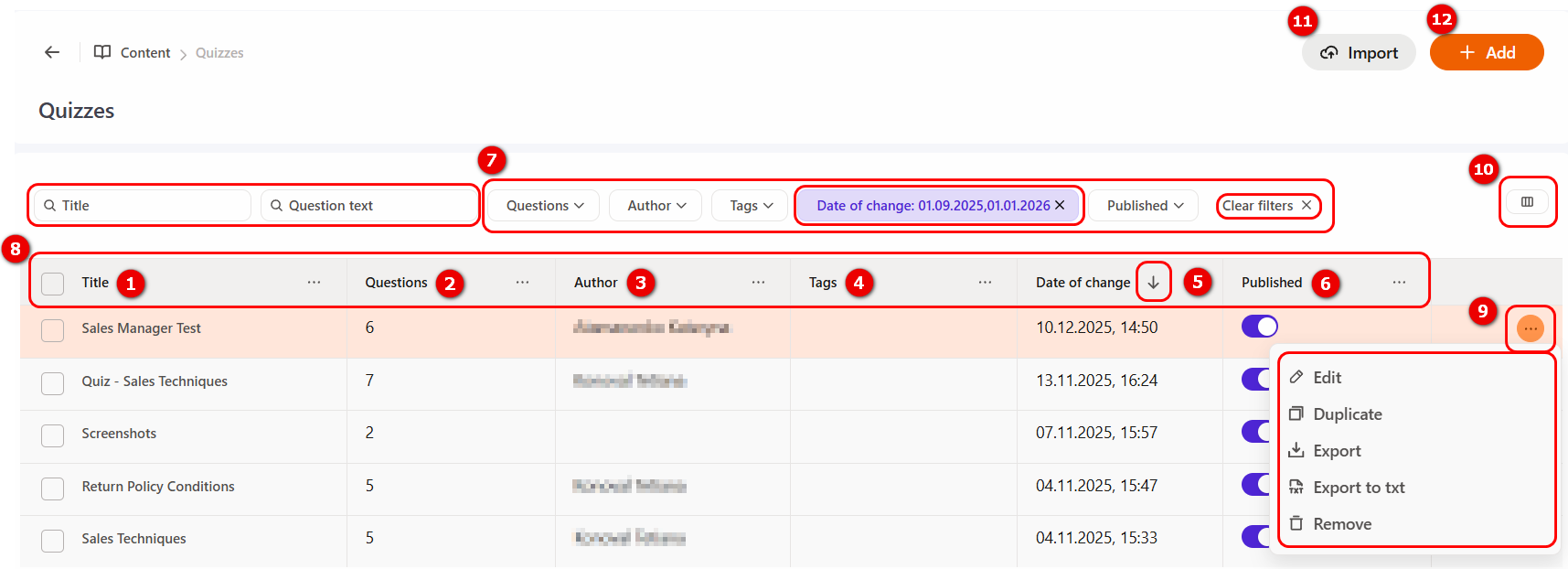Choose Duplicate from the context menu
1568x569 pixels.
pos(1347,414)
